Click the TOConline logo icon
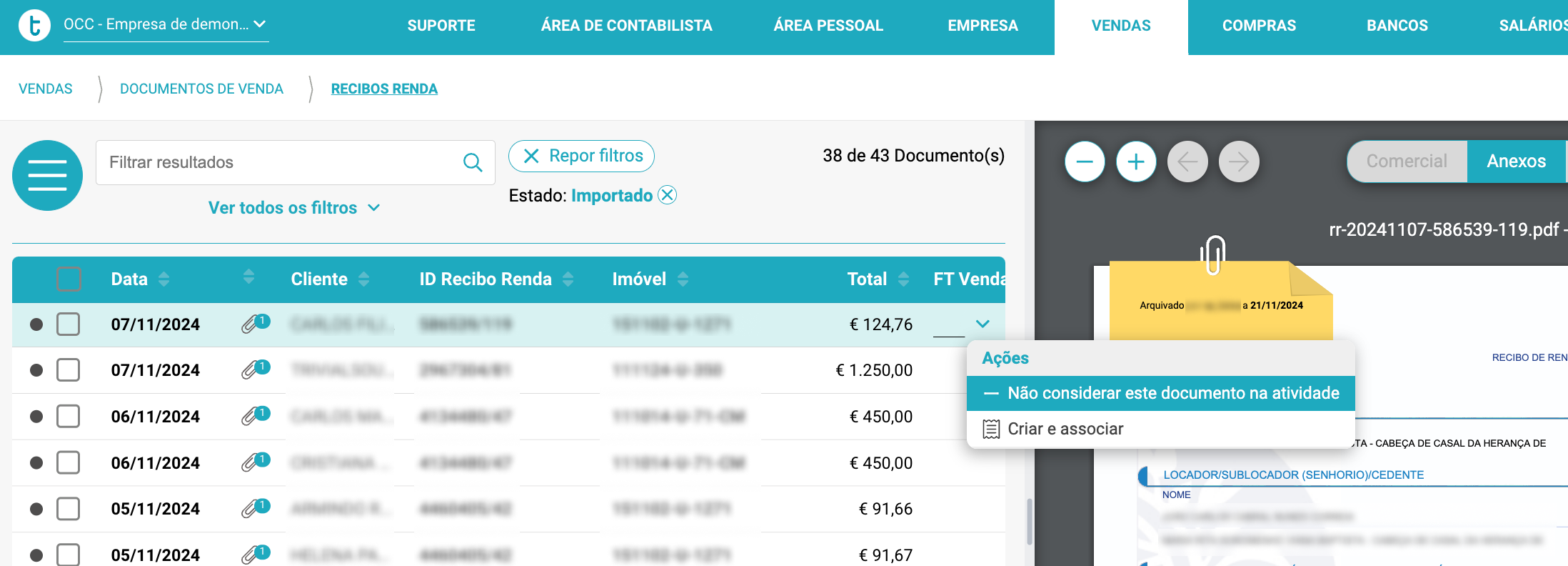 click(34, 26)
